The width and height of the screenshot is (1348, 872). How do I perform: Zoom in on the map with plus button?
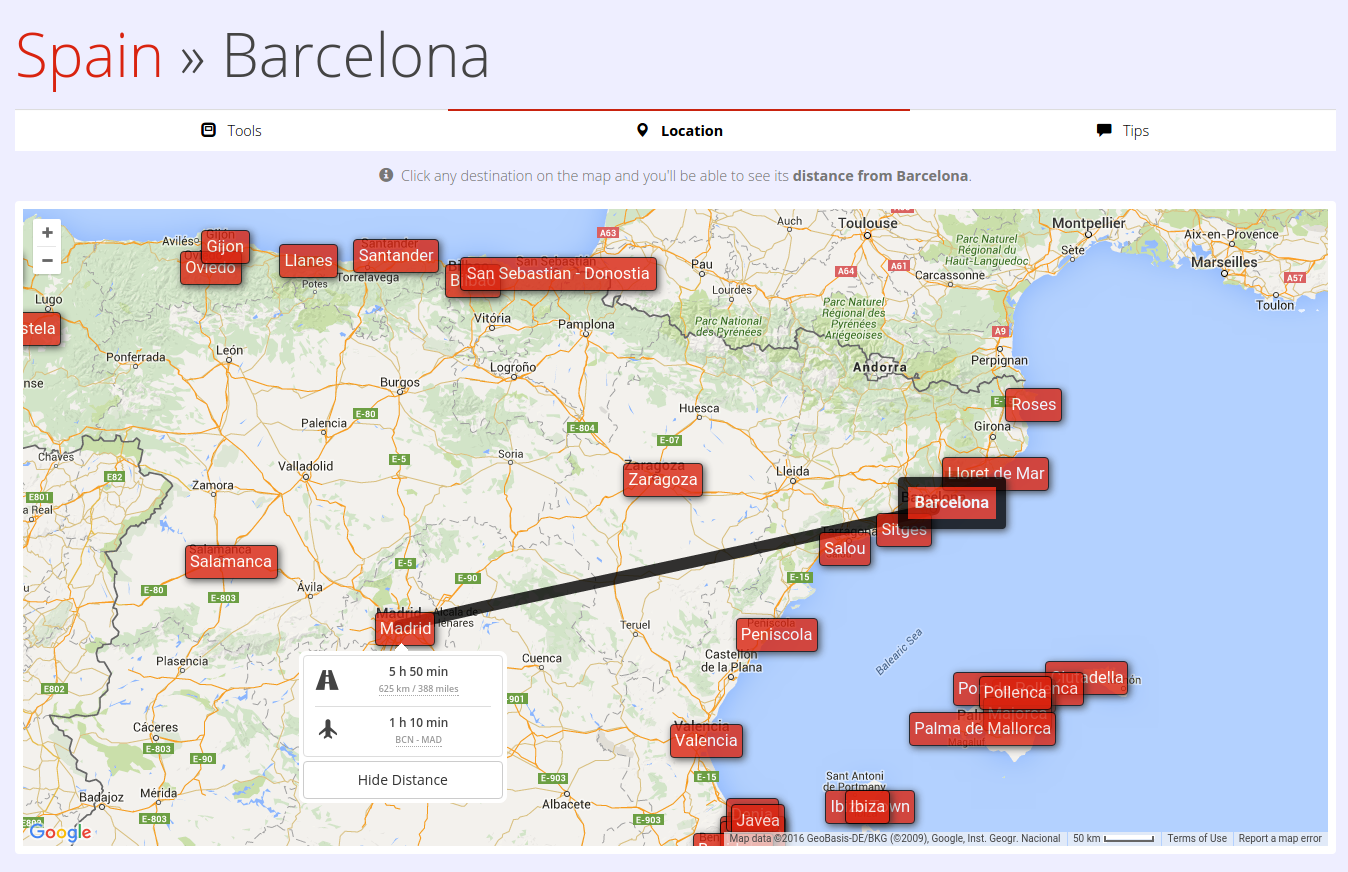(47, 232)
